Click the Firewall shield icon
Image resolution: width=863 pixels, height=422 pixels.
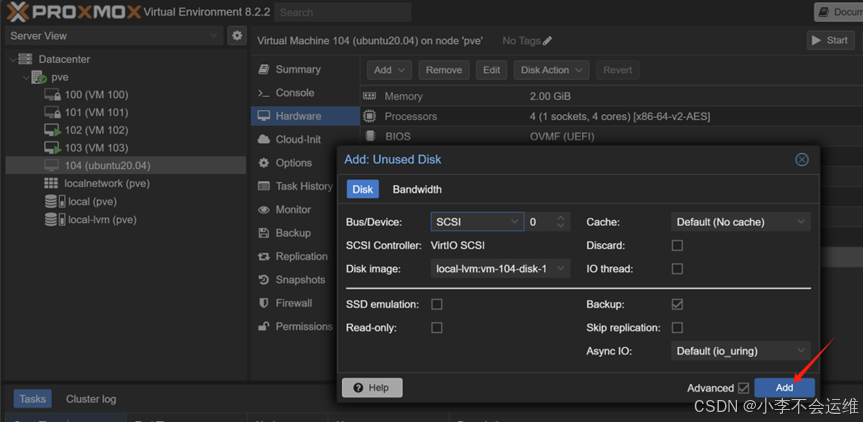(264, 303)
